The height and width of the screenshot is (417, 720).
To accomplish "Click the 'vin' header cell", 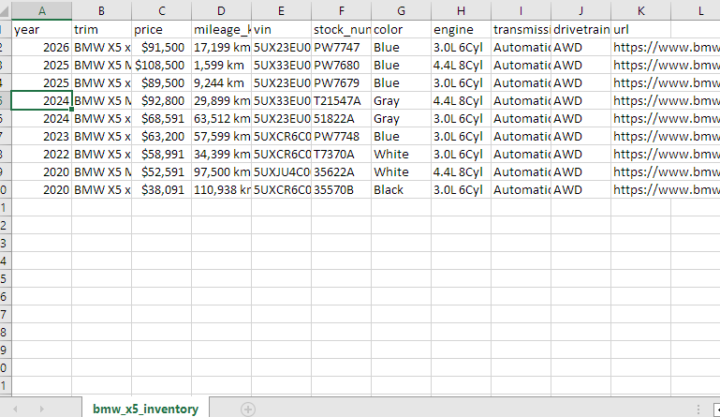I will (281, 29).
